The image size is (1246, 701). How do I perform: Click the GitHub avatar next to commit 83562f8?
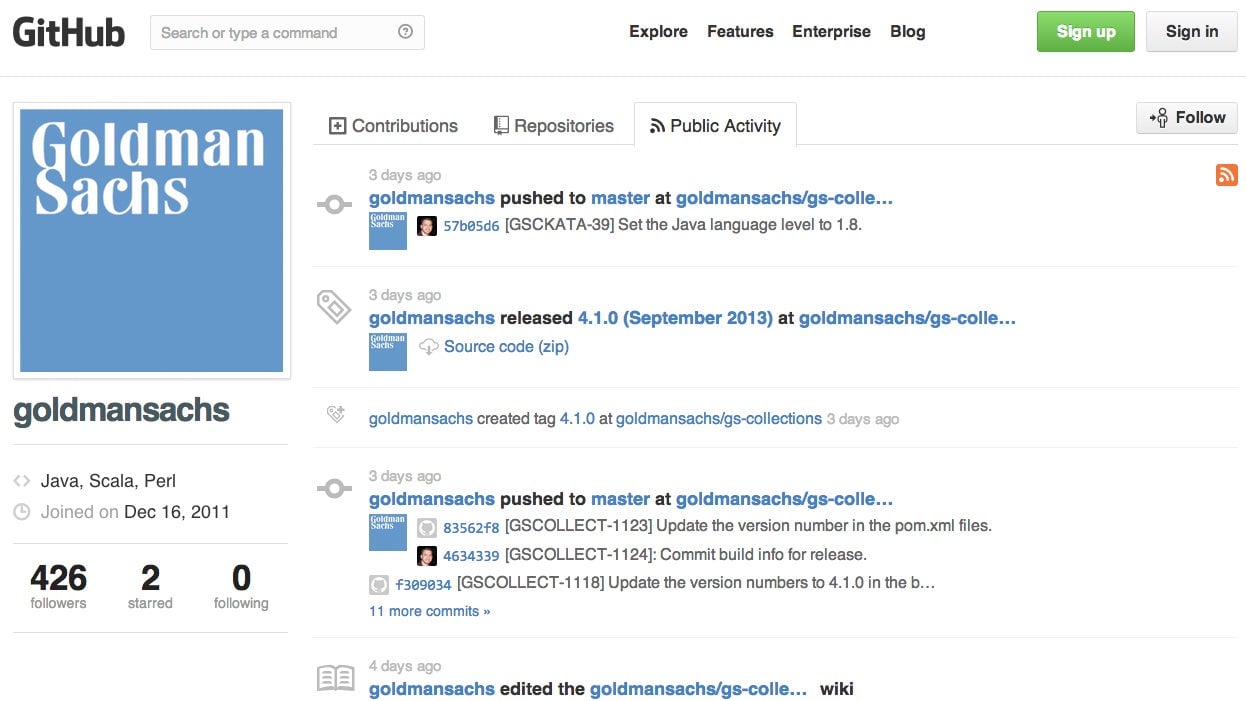click(427, 527)
